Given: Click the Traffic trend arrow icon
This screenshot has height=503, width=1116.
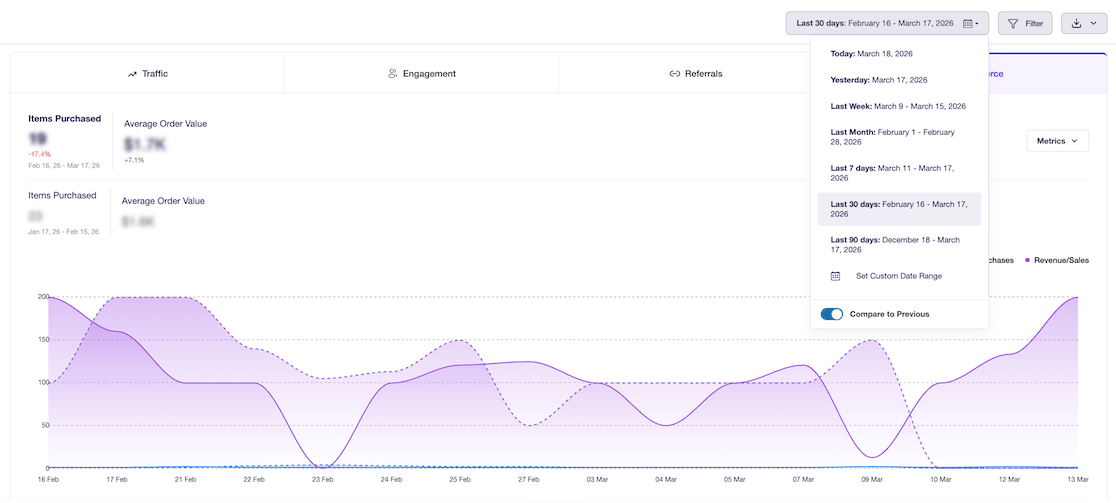Looking at the screenshot, I should click(132, 73).
